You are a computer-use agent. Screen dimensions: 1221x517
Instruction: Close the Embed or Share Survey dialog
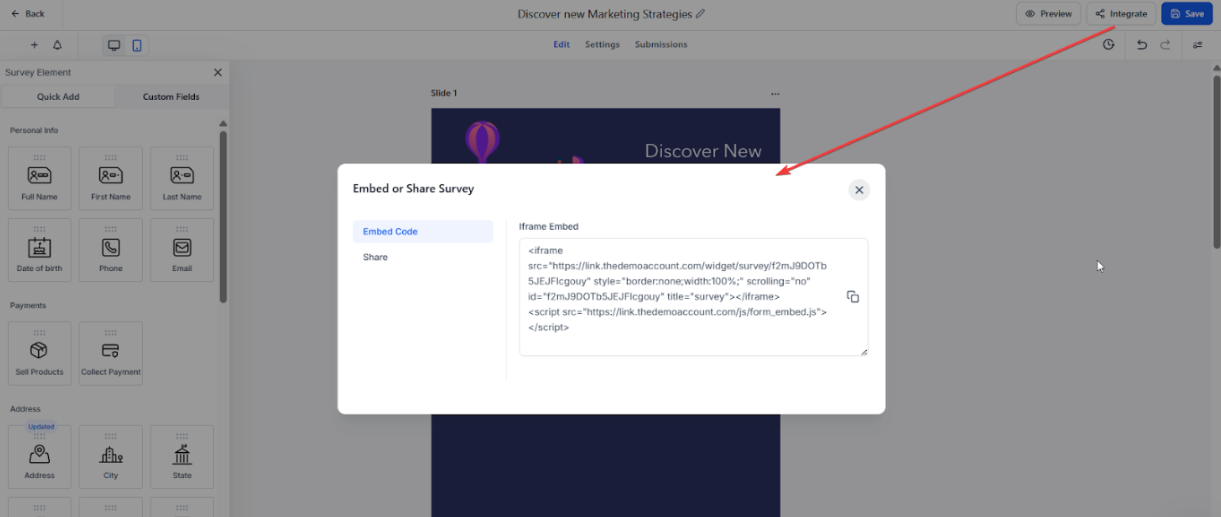[x=858, y=190]
